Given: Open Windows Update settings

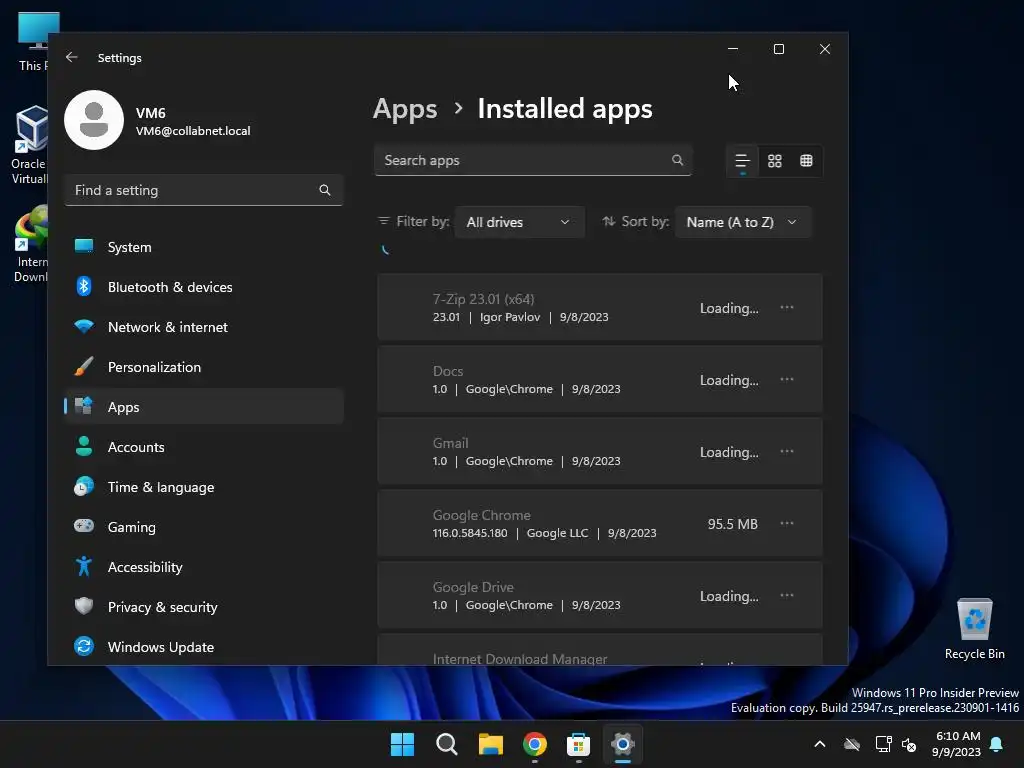Looking at the screenshot, I should click(x=204, y=647).
